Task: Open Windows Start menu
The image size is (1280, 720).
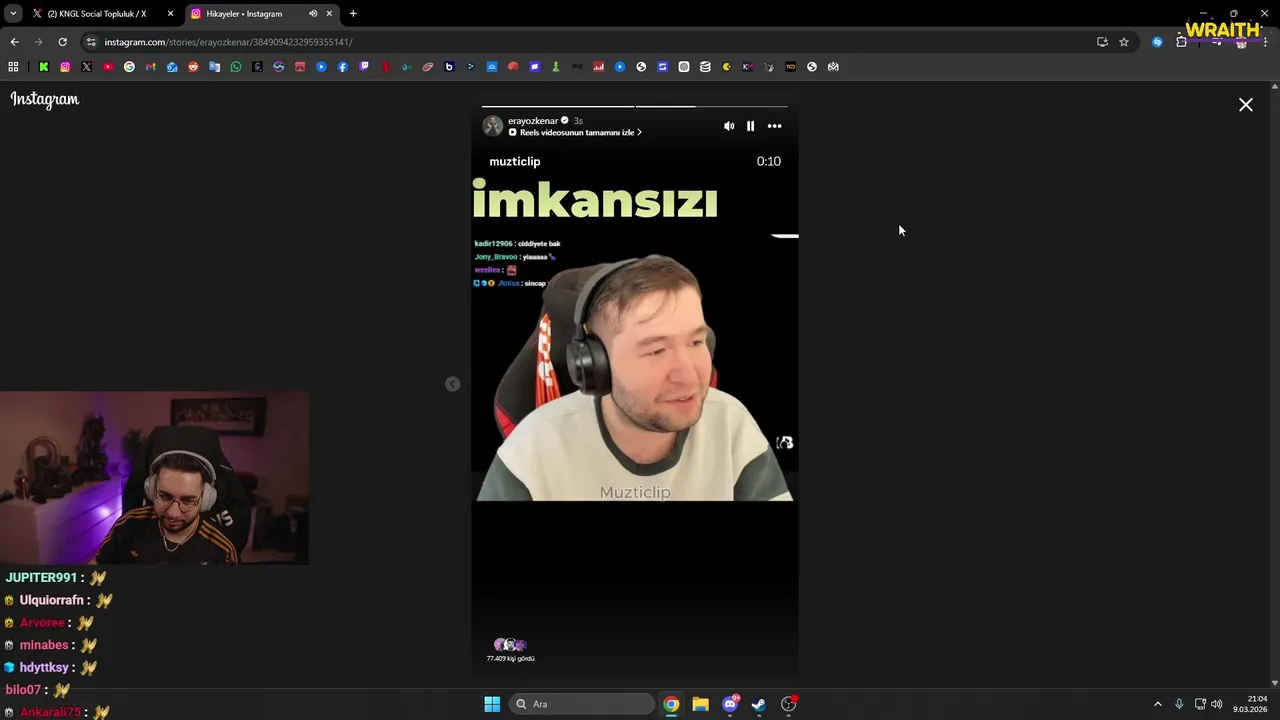Action: click(x=492, y=704)
